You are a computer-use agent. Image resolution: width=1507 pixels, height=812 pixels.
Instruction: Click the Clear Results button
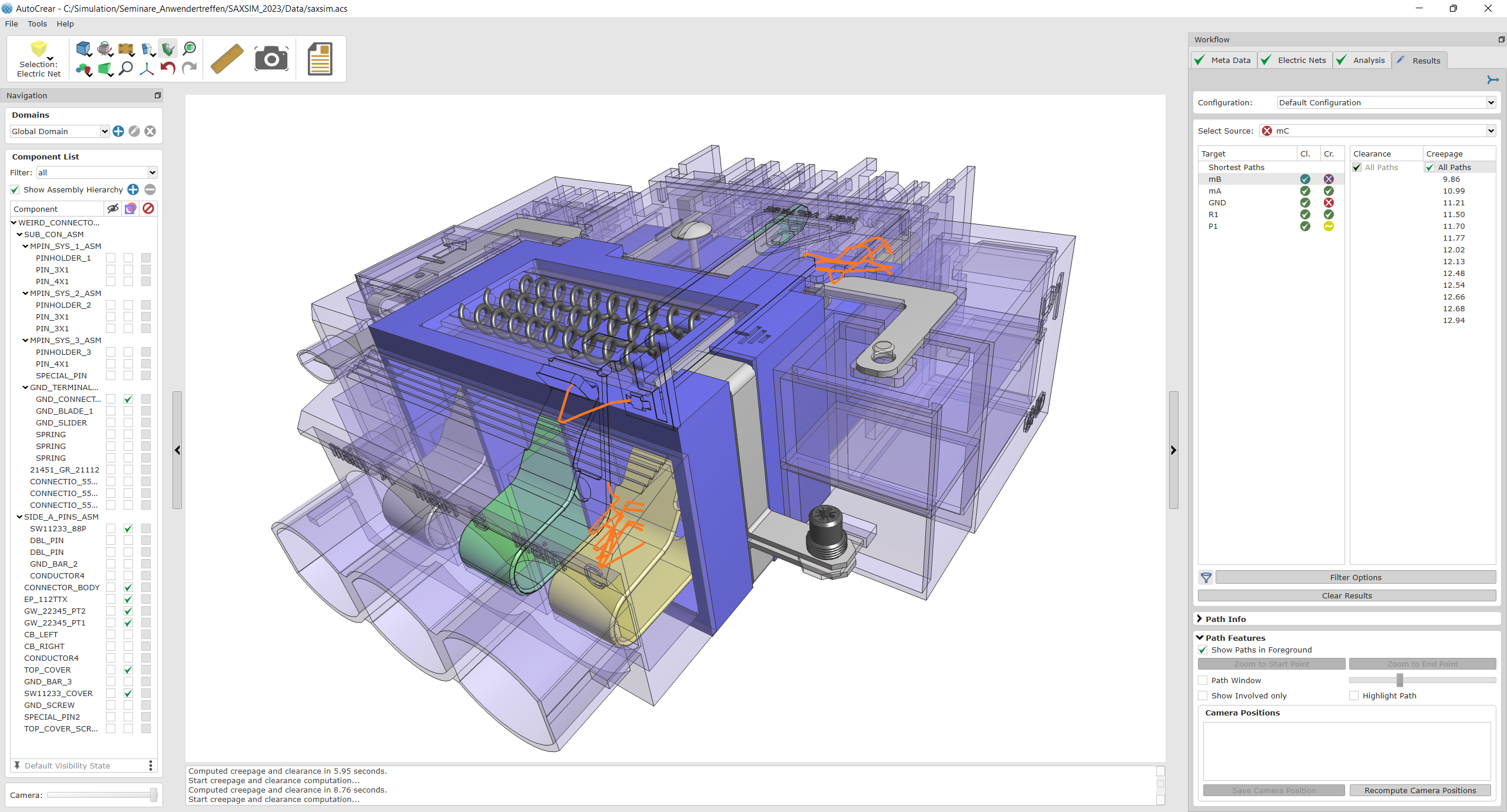point(1346,595)
